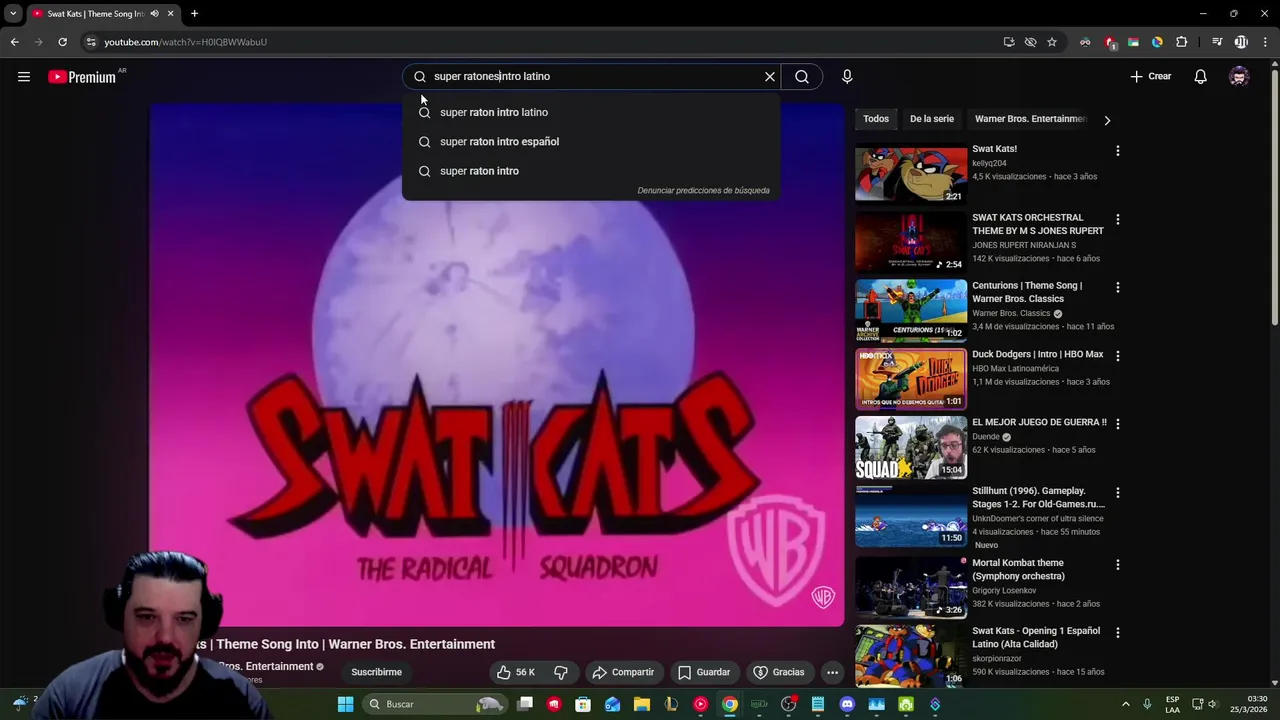Reload the YouTube page
This screenshot has height=720, width=1280.
(62, 42)
